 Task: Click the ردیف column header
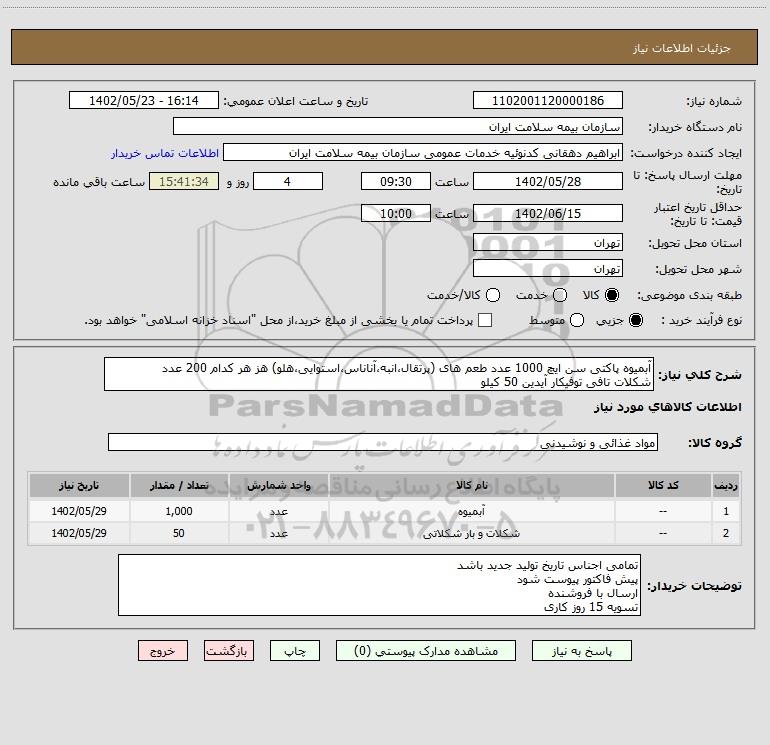click(x=726, y=485)
